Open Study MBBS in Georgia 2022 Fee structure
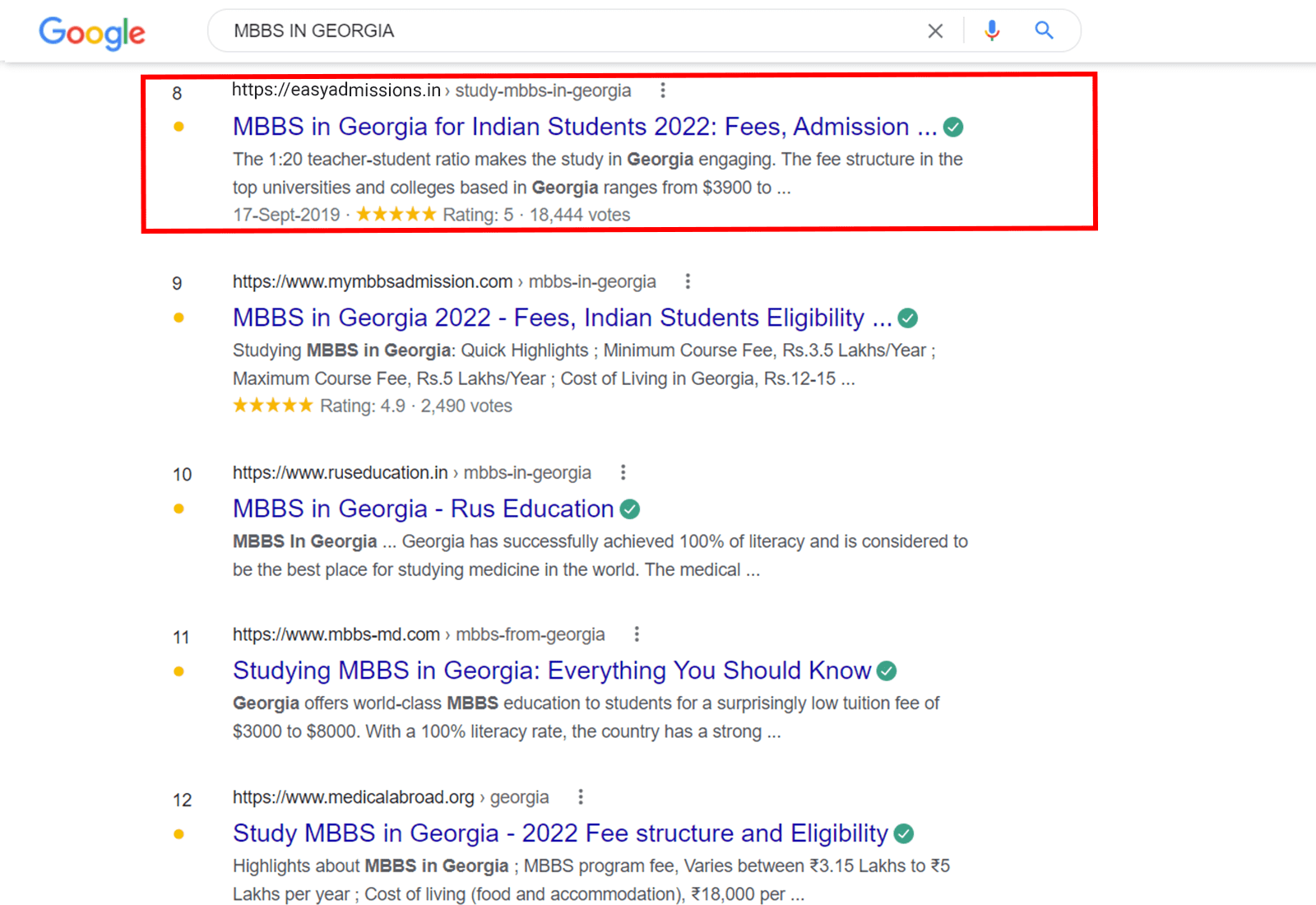The image size is (1316, 905). coord(559,833)
